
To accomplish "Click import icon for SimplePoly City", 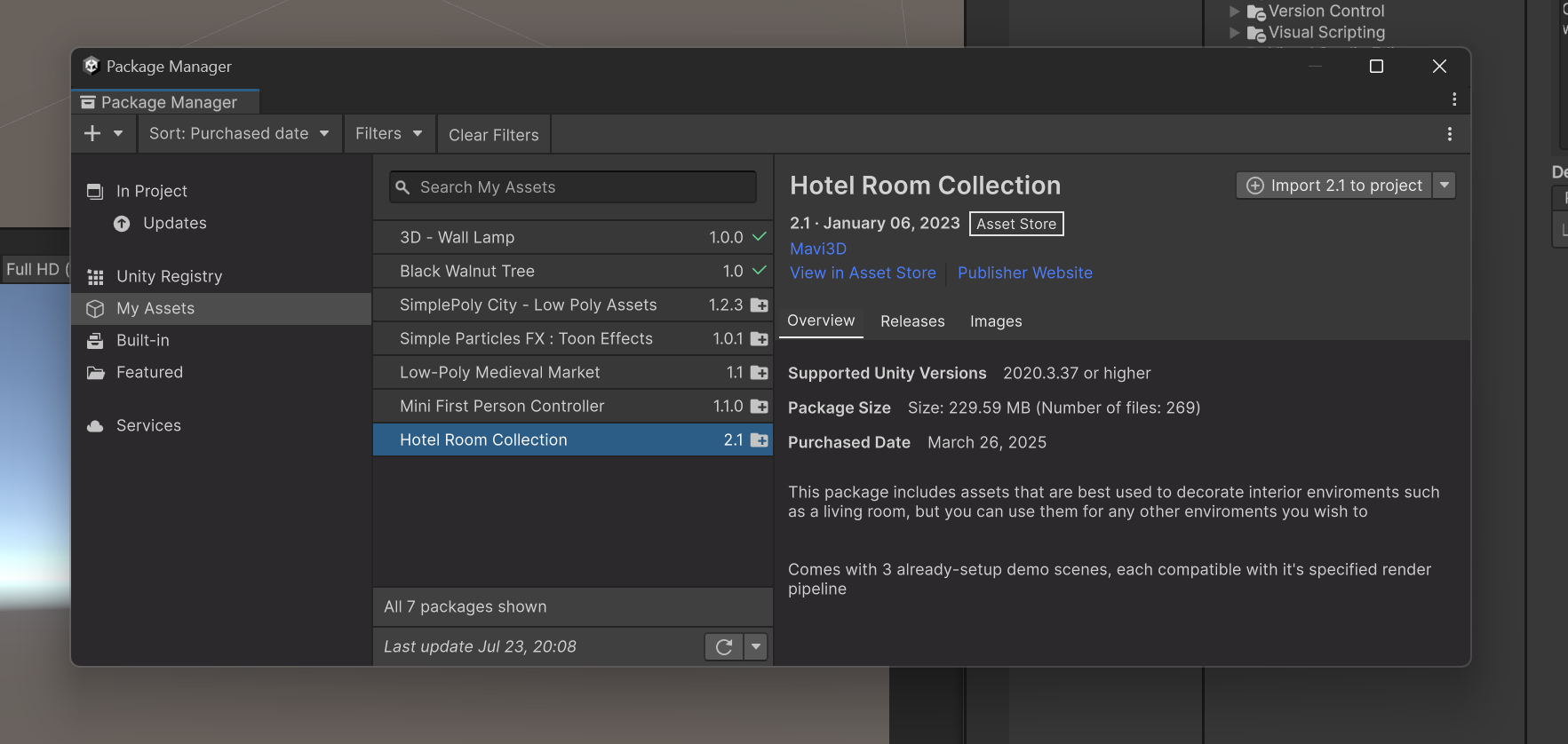I will click(760, 305).
